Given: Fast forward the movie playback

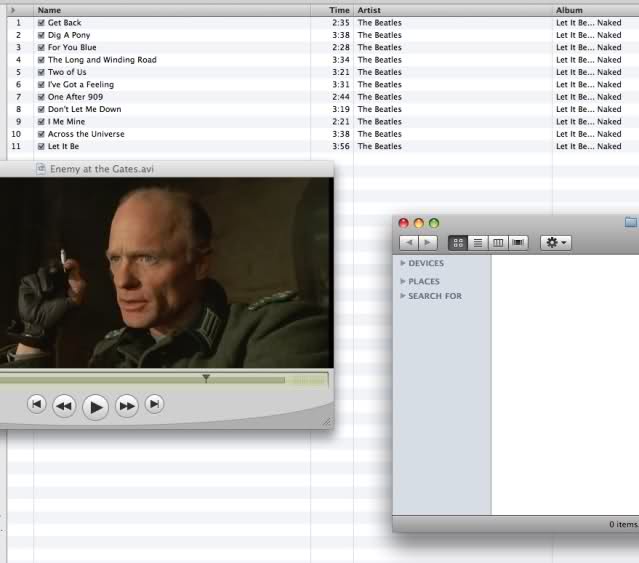Looking at the screenshot, I should [127, 406].
